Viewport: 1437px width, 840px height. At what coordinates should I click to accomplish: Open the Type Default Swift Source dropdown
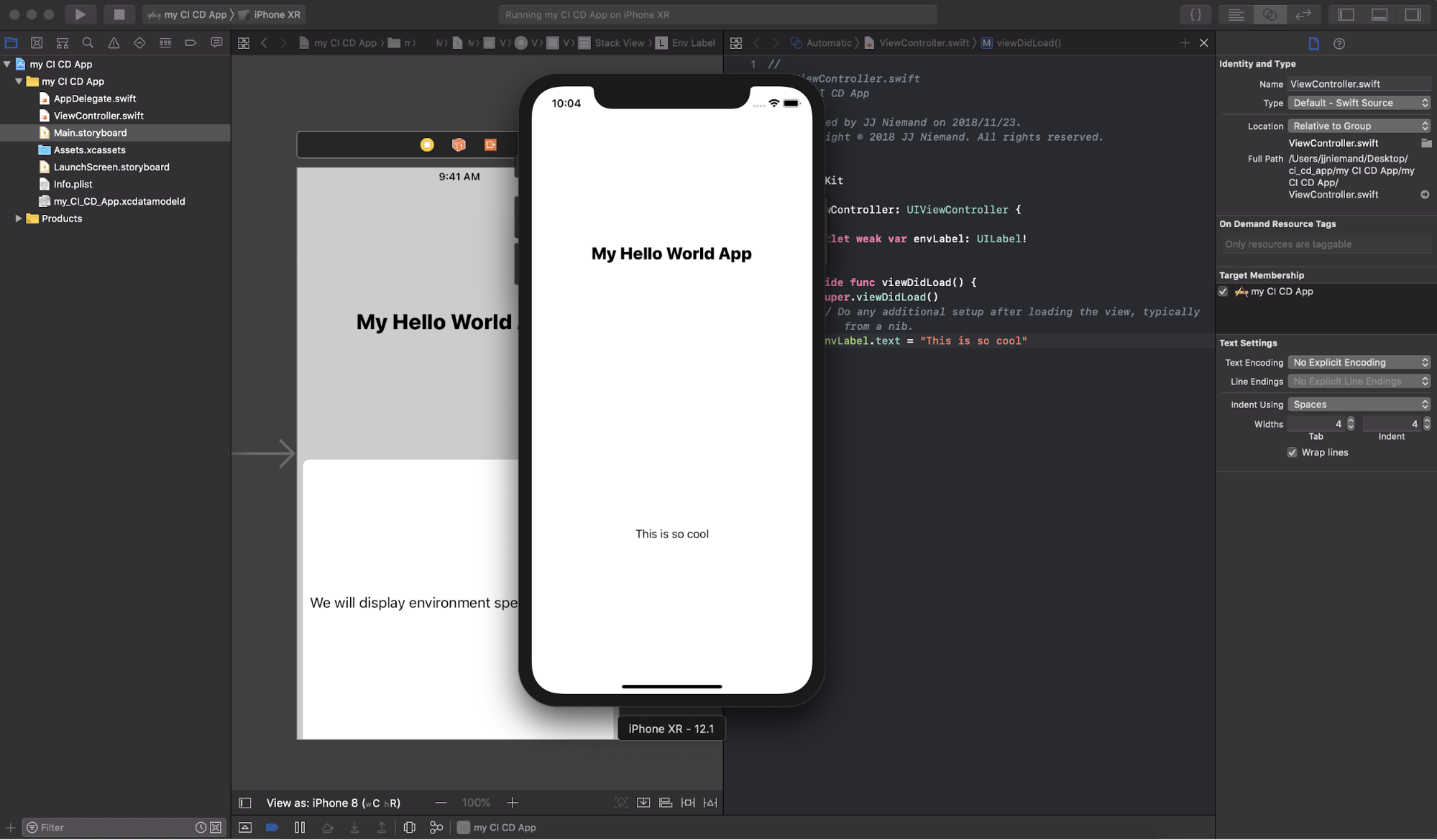[x=1359, y=103]
